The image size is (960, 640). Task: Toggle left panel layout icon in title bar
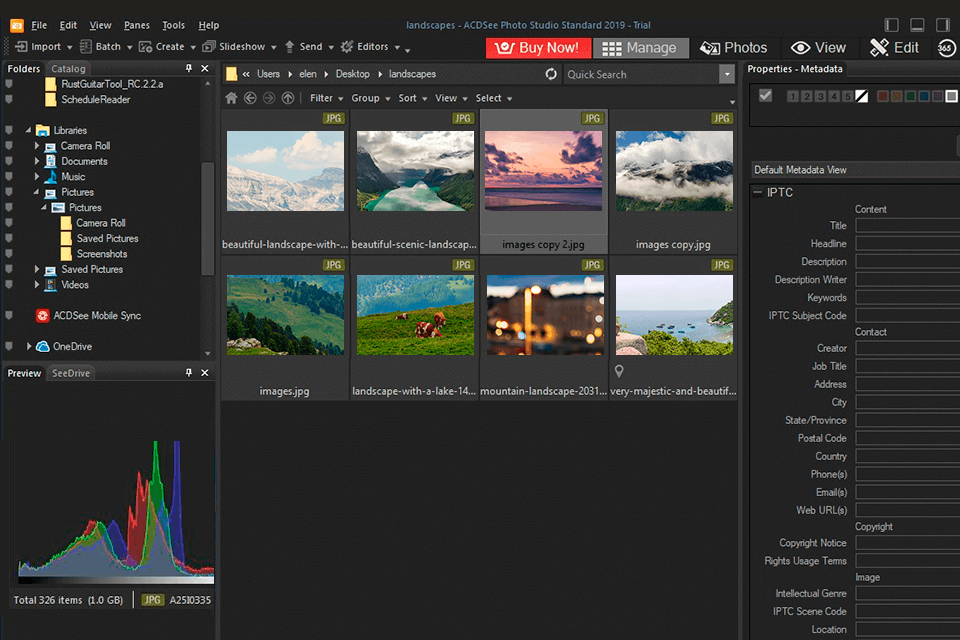point(891,25)
